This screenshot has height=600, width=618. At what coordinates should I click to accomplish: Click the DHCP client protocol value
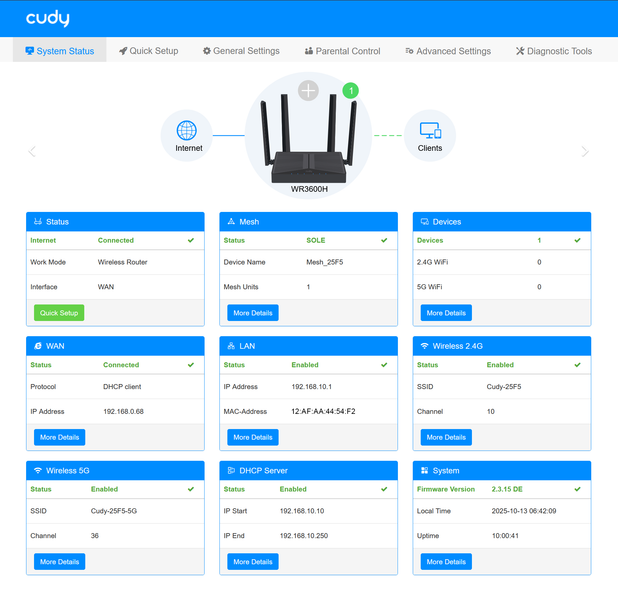point(122,386)
